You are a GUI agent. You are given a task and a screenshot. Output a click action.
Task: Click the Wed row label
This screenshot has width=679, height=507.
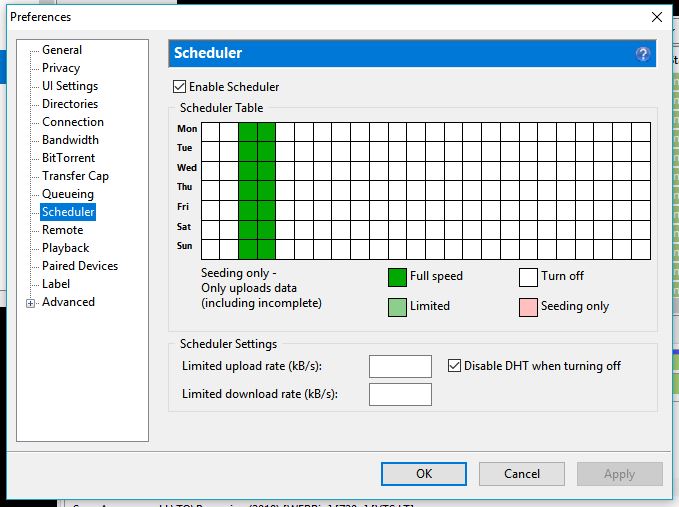[x=187, y=168]
